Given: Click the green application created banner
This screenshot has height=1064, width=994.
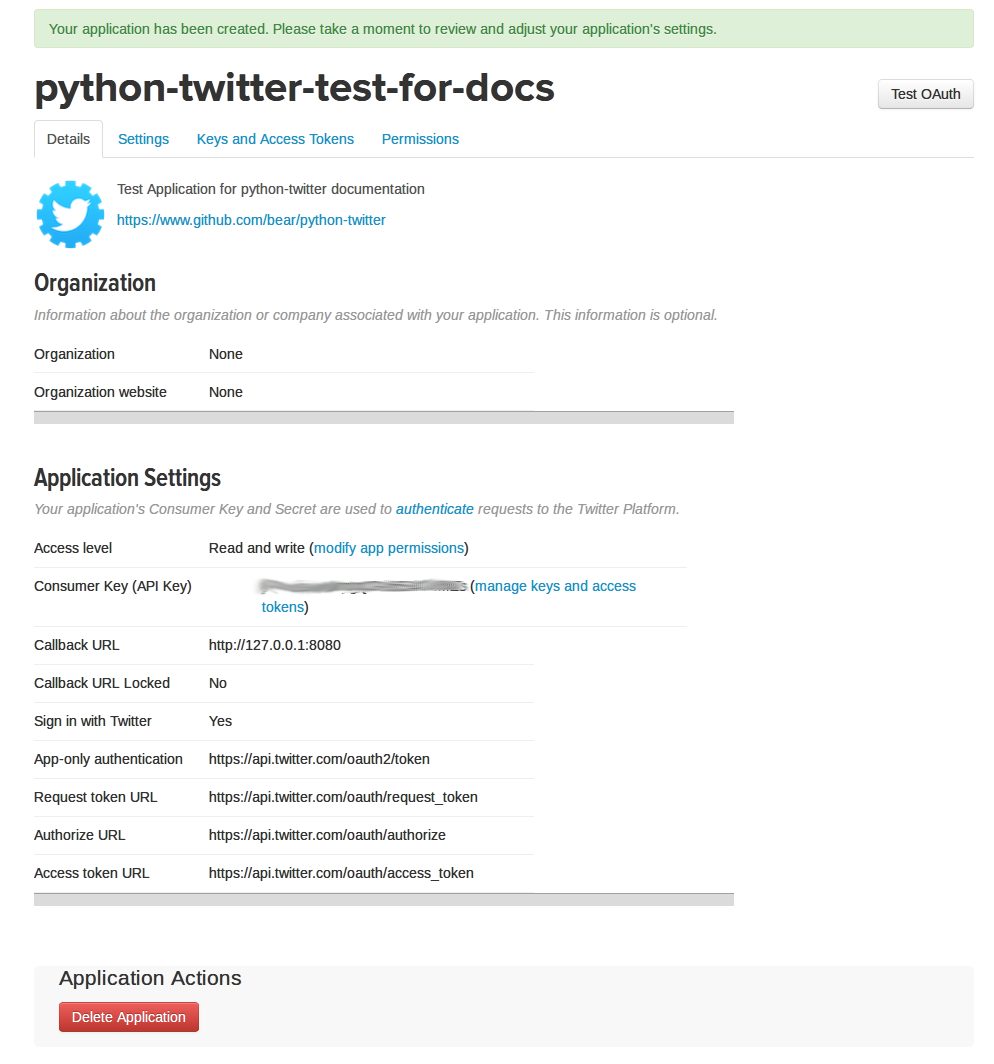Looking at the screenshot, I should (x=503, y=29).
